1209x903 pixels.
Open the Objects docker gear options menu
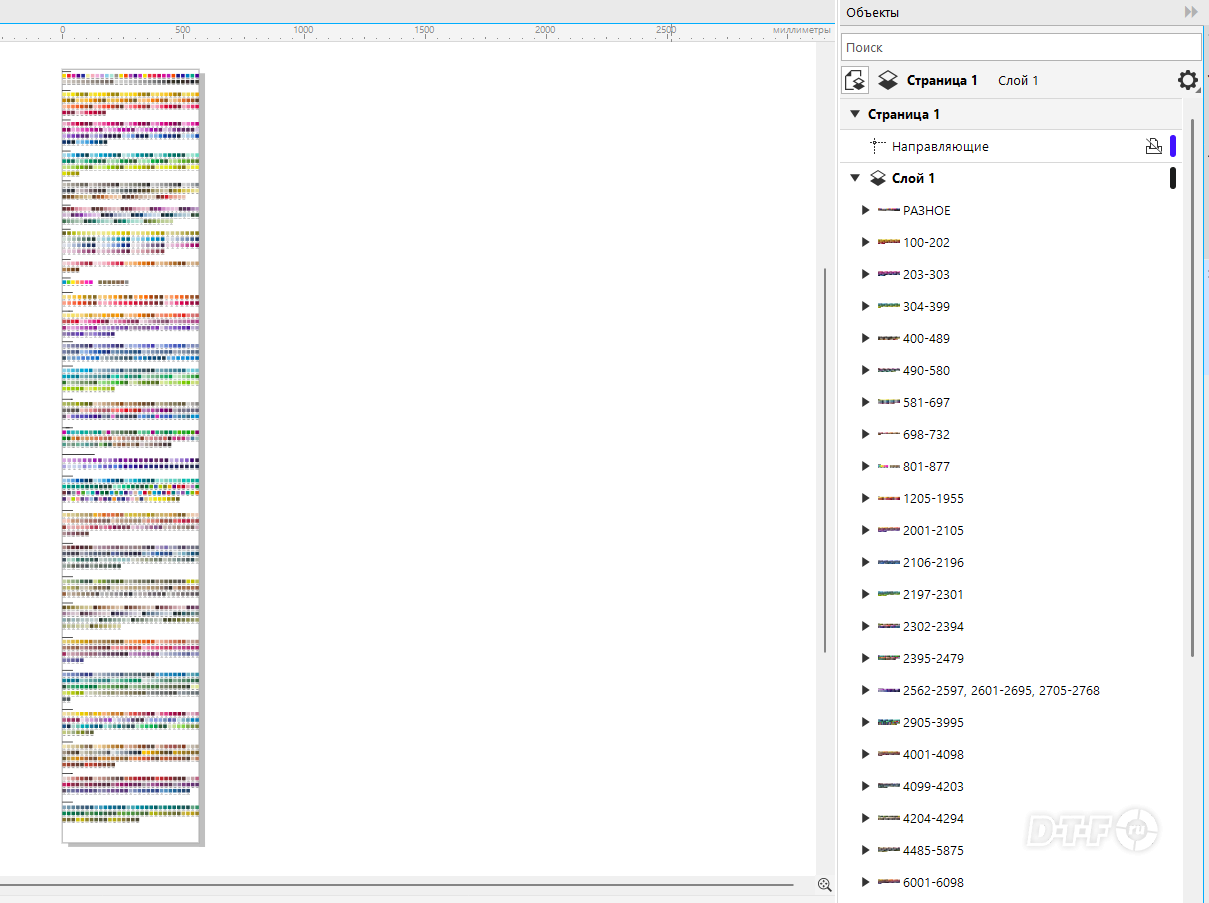[x=1187, y=81]
